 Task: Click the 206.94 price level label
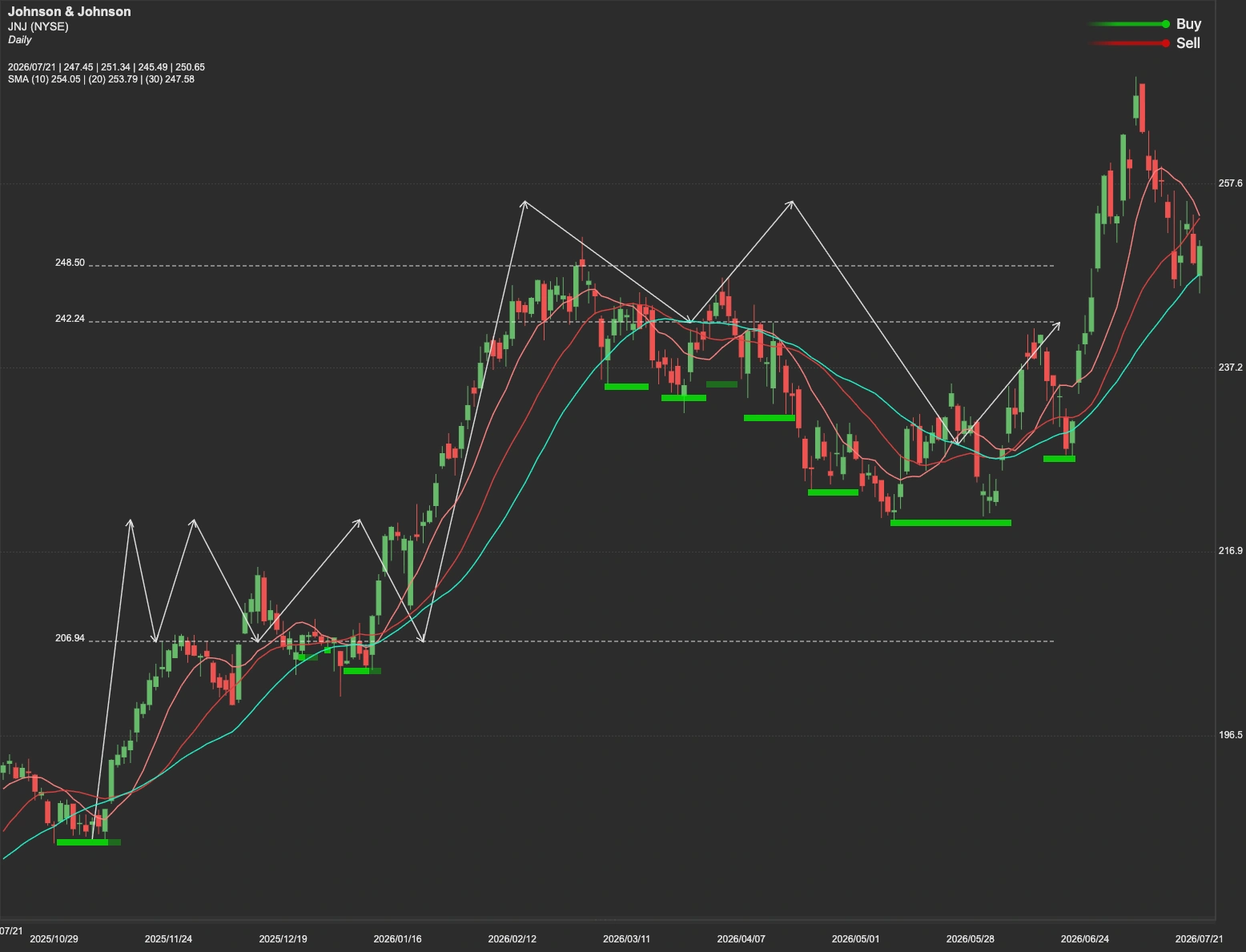(x=70, y=638)
